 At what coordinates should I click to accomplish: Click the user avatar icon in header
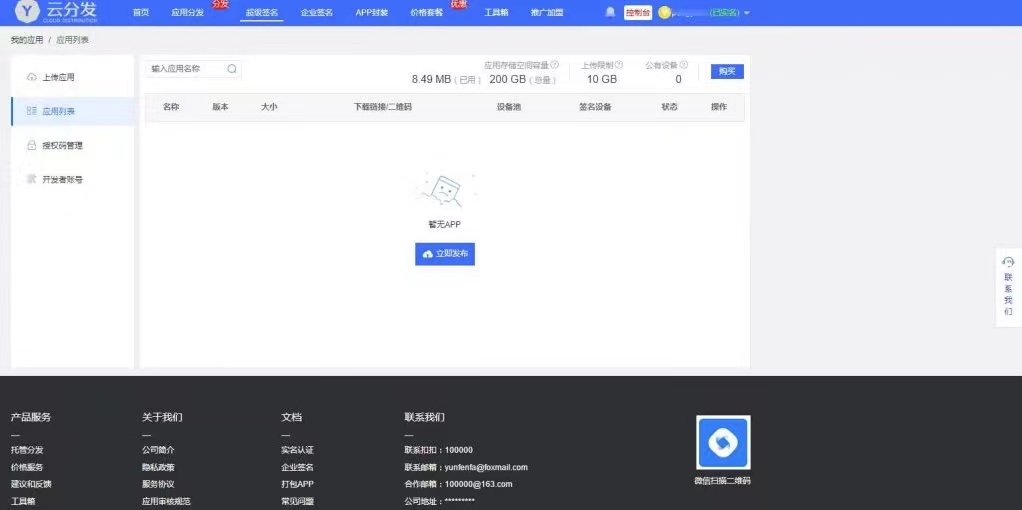pyautogui.click(x=664, y=13)
